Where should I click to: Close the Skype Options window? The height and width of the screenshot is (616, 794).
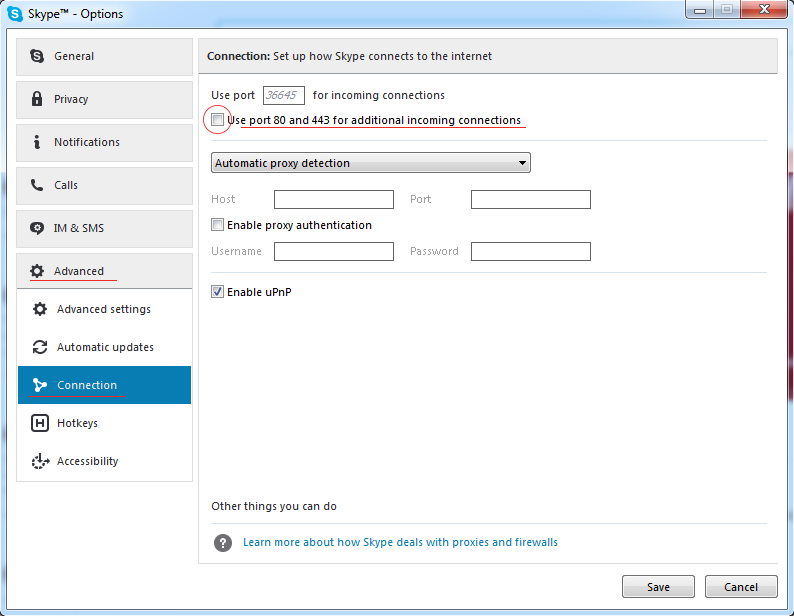[x=765, y=10]
